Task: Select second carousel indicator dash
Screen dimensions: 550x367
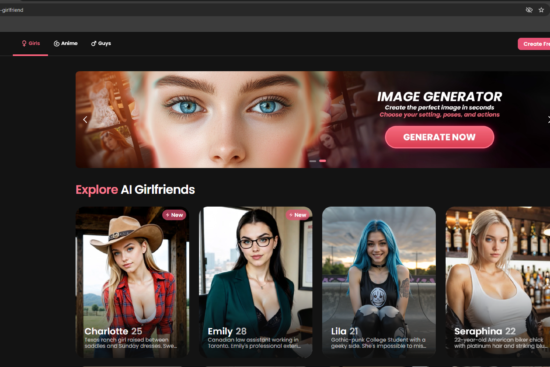Action: click(323, 161)
